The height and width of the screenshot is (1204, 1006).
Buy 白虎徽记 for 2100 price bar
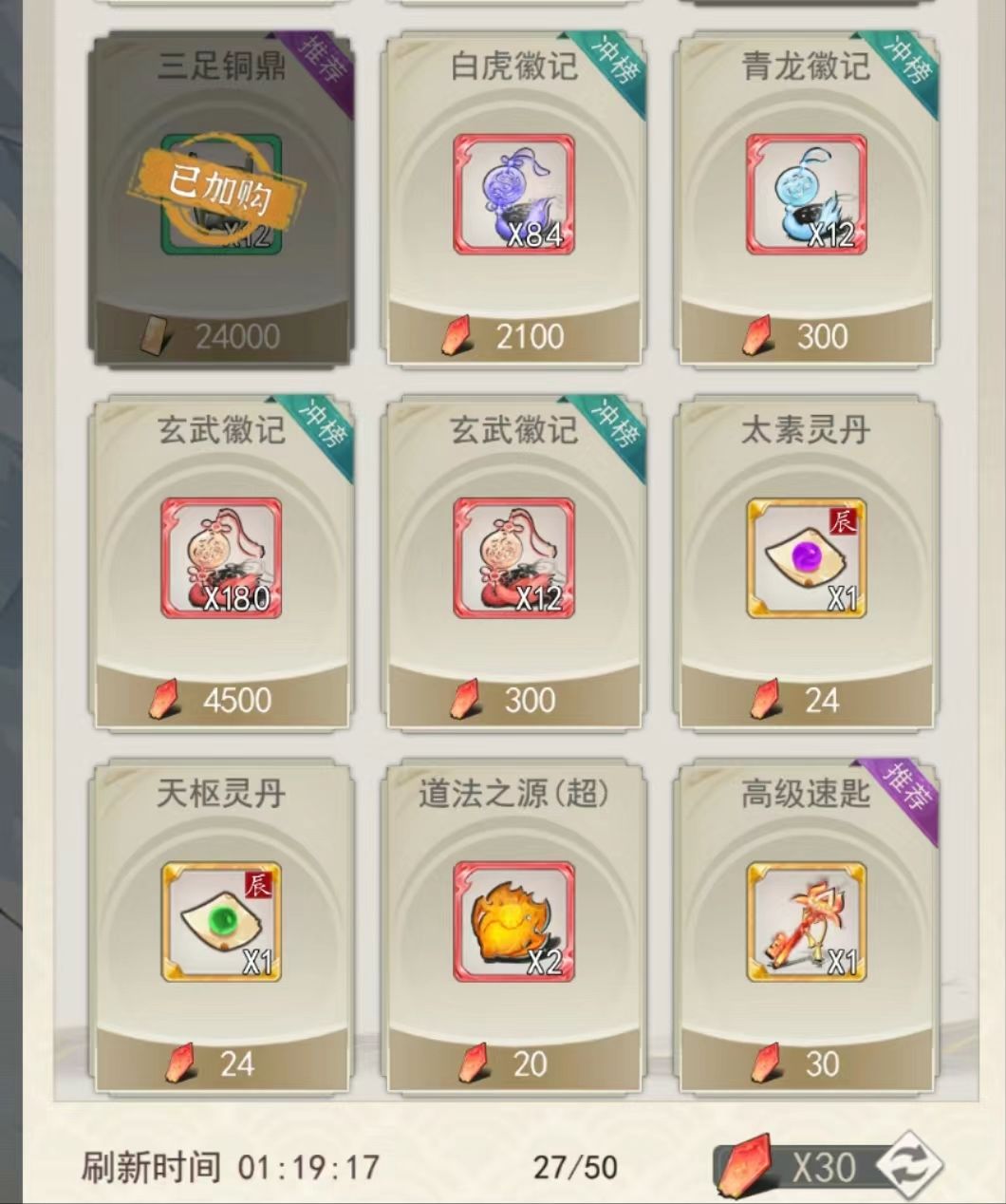pyautogui.click(x=513, y=336)
